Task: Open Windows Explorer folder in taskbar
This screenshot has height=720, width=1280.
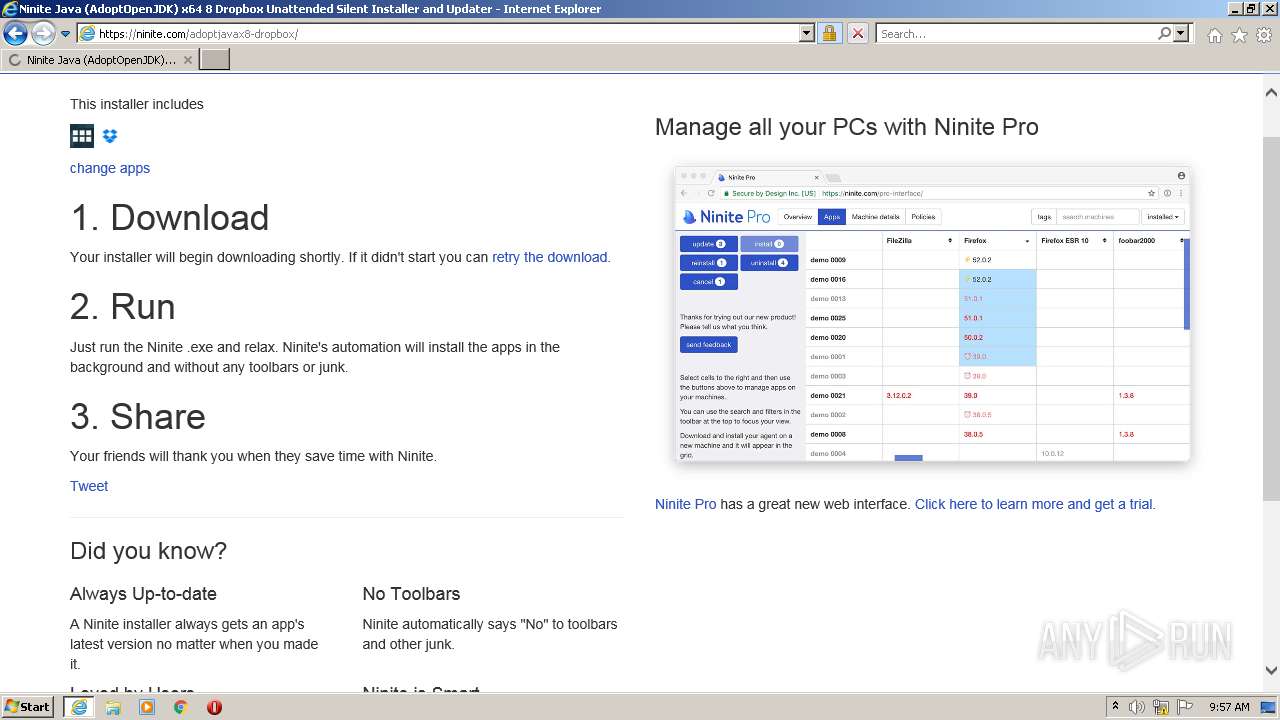Action: click(113, 707)
